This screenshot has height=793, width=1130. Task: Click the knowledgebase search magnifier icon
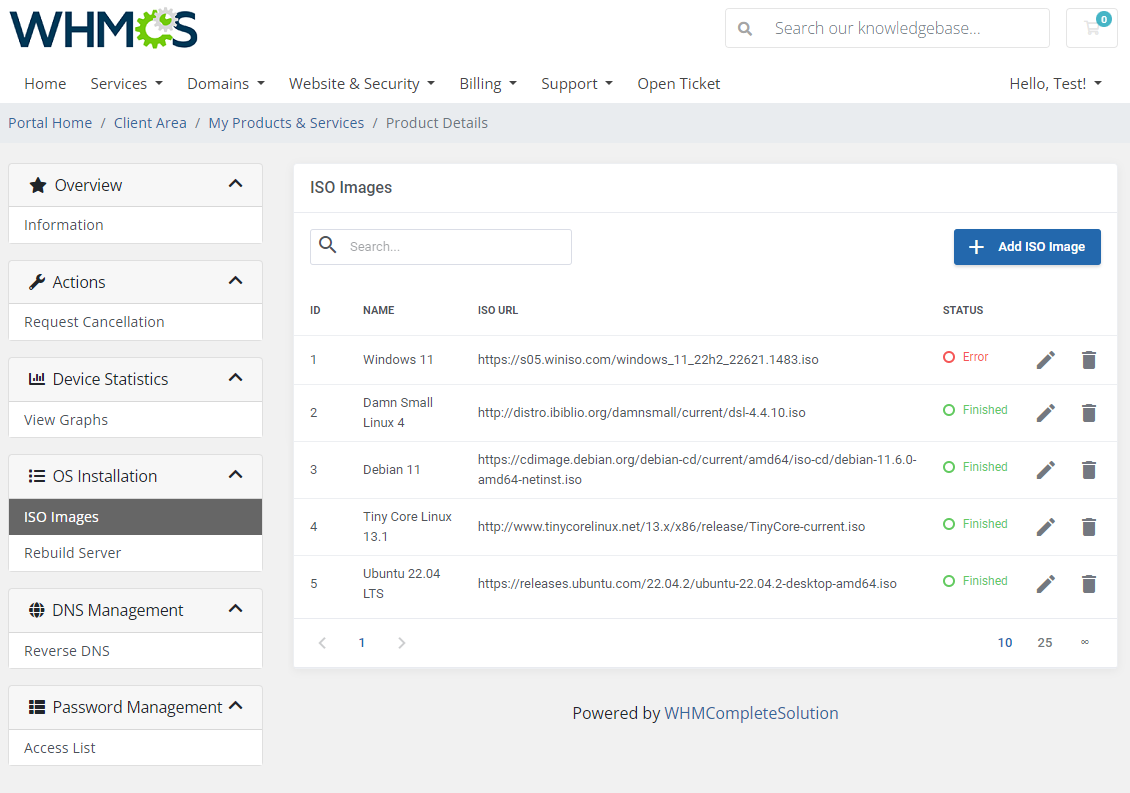coord(745,29)
